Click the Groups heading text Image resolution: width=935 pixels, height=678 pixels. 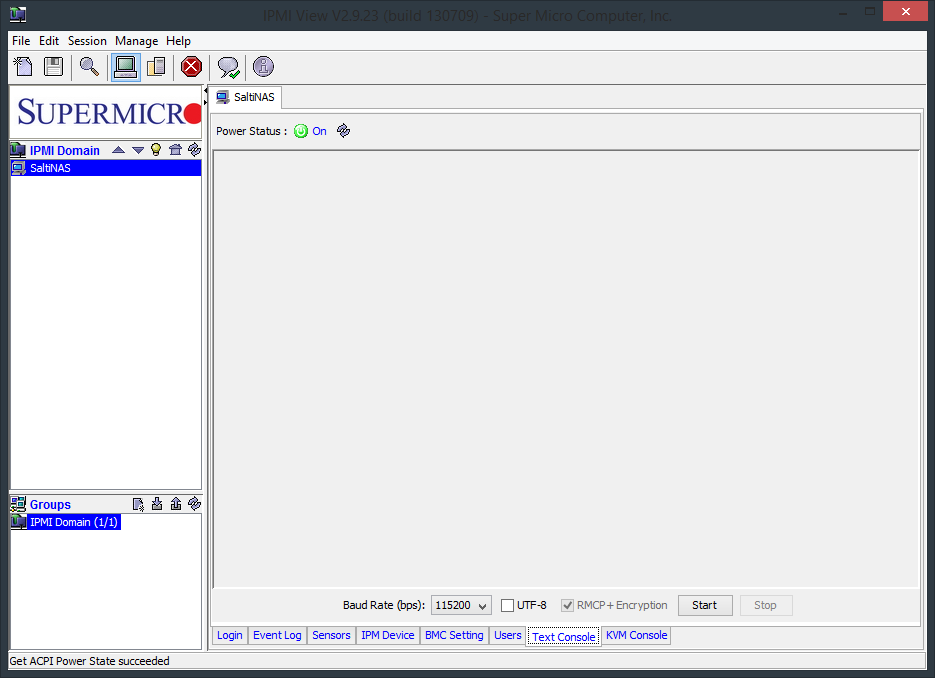50,504
